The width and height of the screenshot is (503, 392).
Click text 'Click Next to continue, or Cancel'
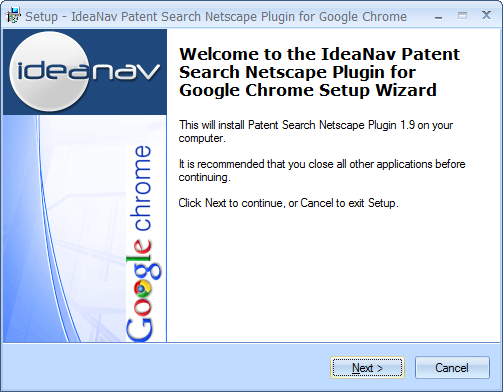click(x=256, y=203)
